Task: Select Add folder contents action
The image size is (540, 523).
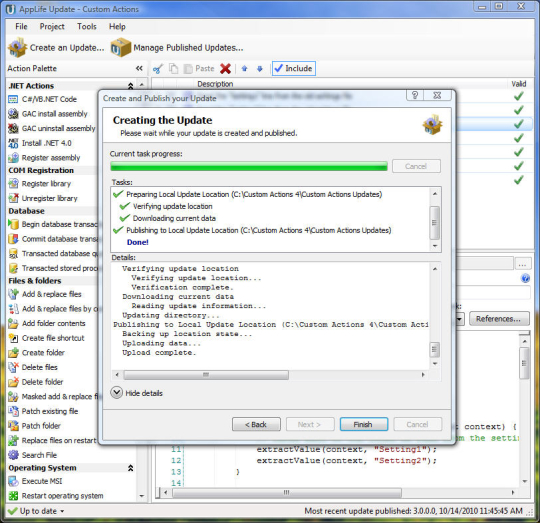Action: tap(47, 324)
